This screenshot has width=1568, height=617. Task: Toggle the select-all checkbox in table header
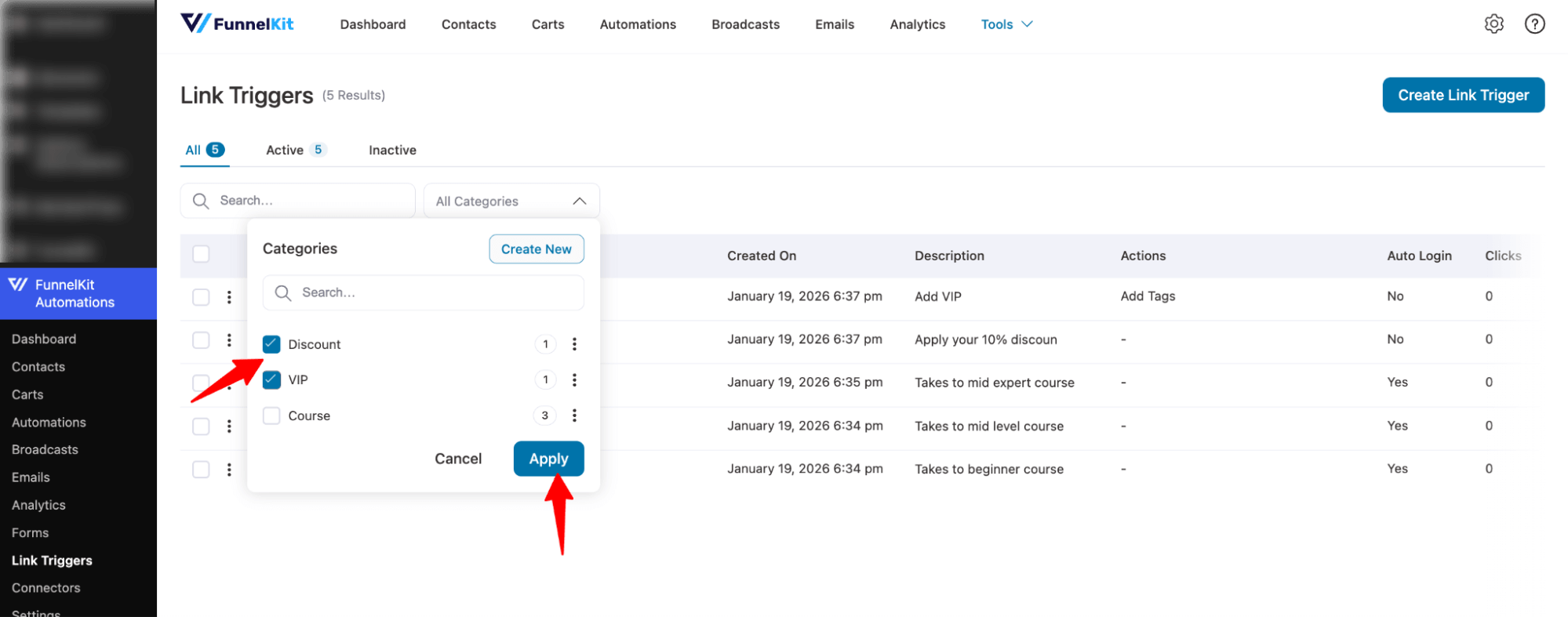(x=201, y=254)
